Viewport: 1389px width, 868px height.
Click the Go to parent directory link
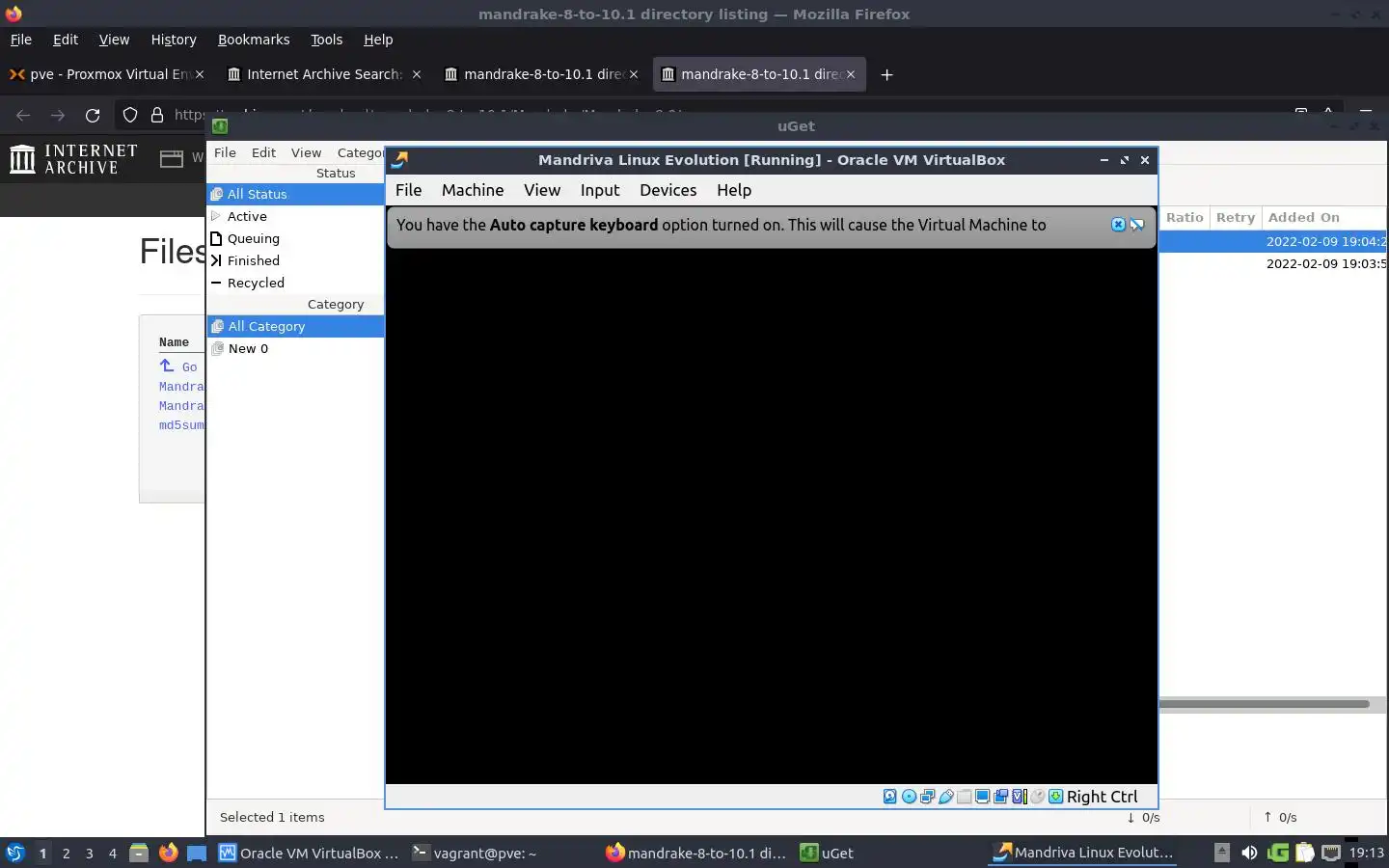[x=178, y=366]
